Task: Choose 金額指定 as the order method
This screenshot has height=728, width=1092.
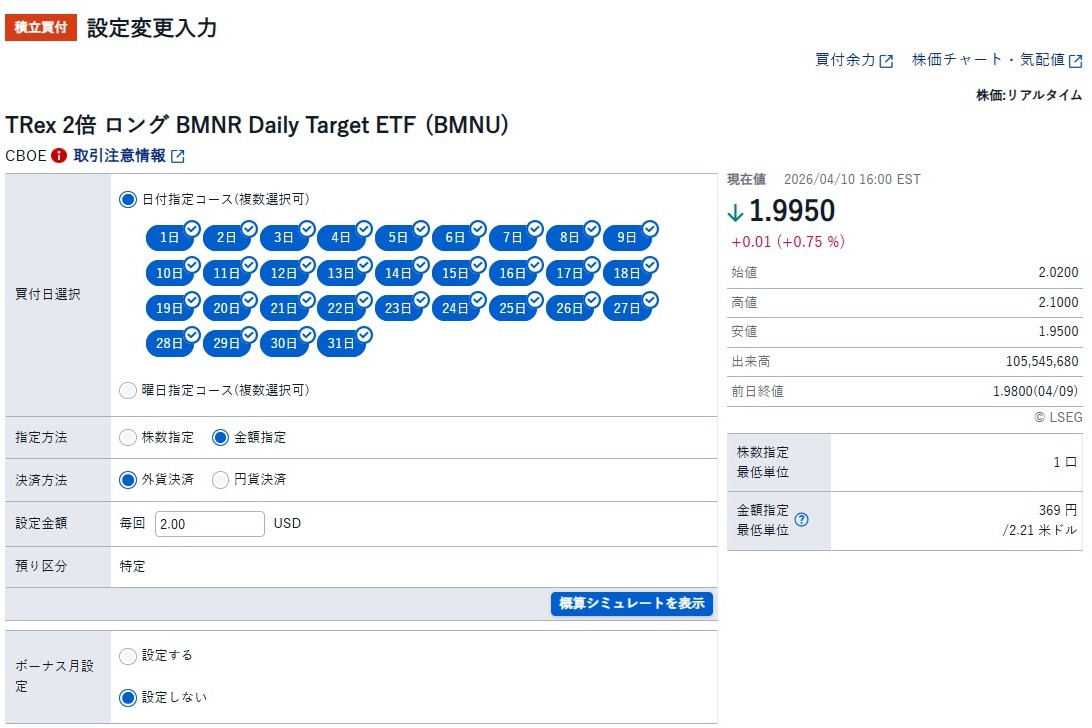Action: tap(221, 437)
